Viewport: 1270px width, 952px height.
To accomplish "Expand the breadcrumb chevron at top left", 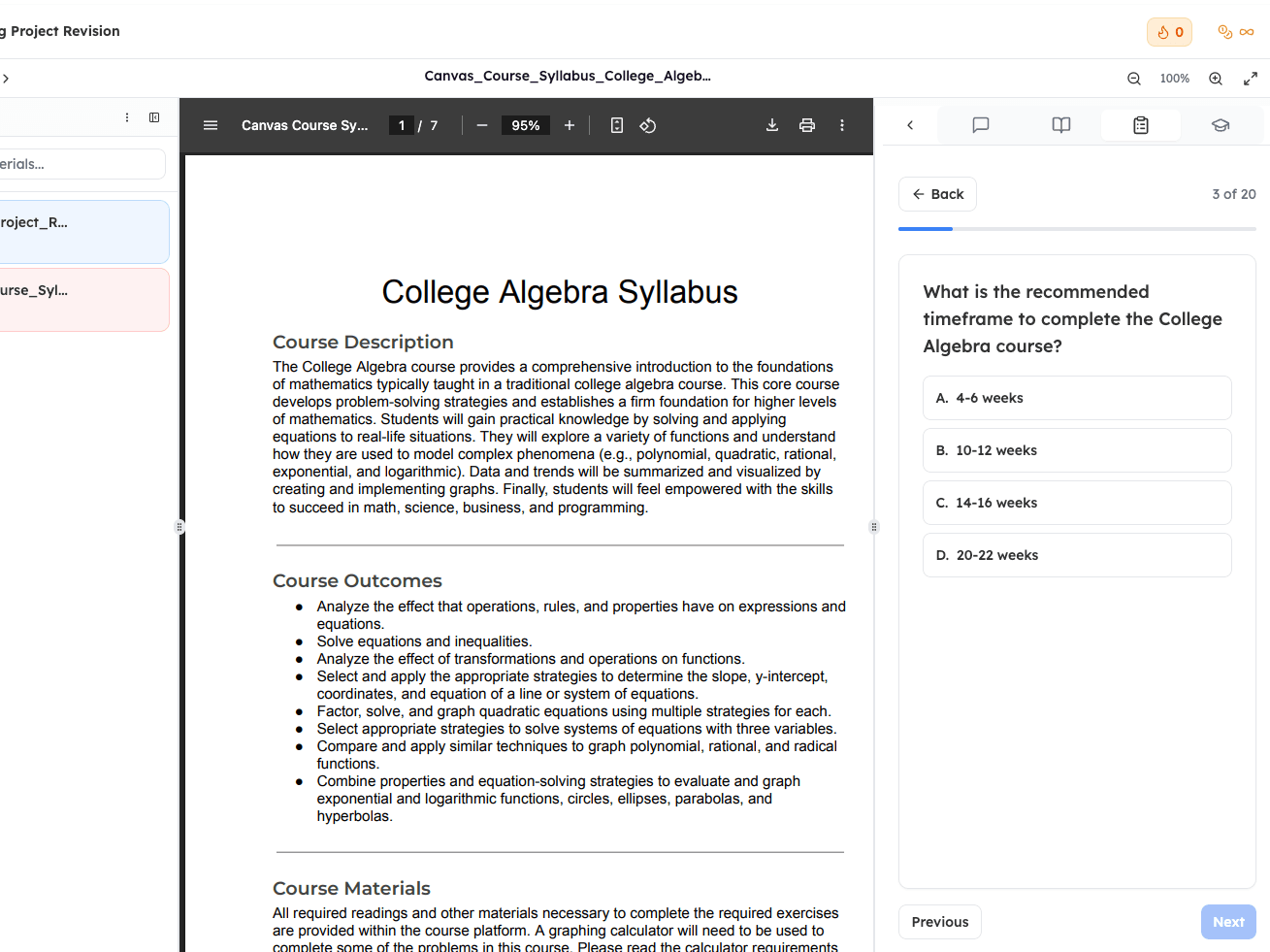I will point(6,79).
